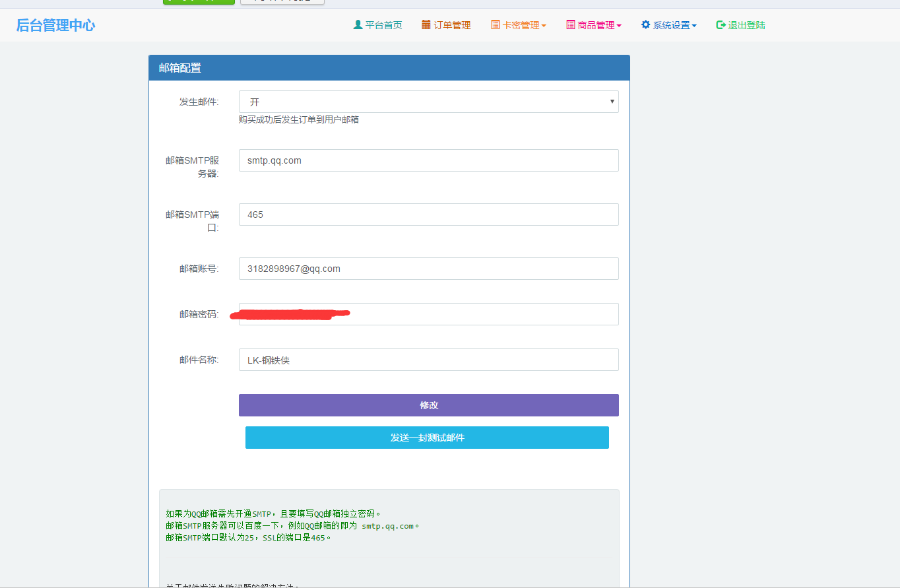Click the 发生邮件 label
Screen dimensions: 900x588
199,102
